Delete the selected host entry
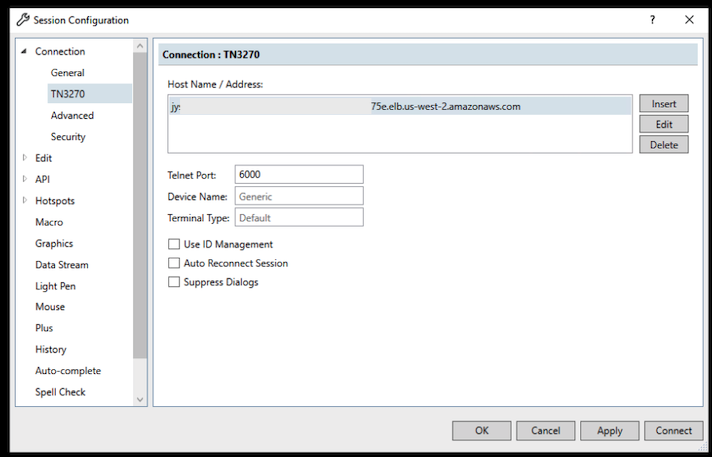Screen dimensions: 712x457 (664, 145)
